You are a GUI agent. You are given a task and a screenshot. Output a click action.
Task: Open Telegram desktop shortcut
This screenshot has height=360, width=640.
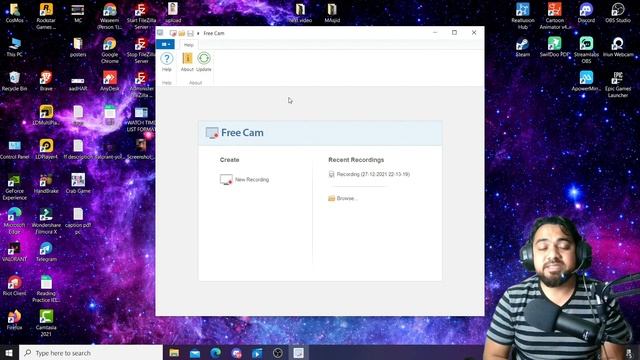pos(46,251)
